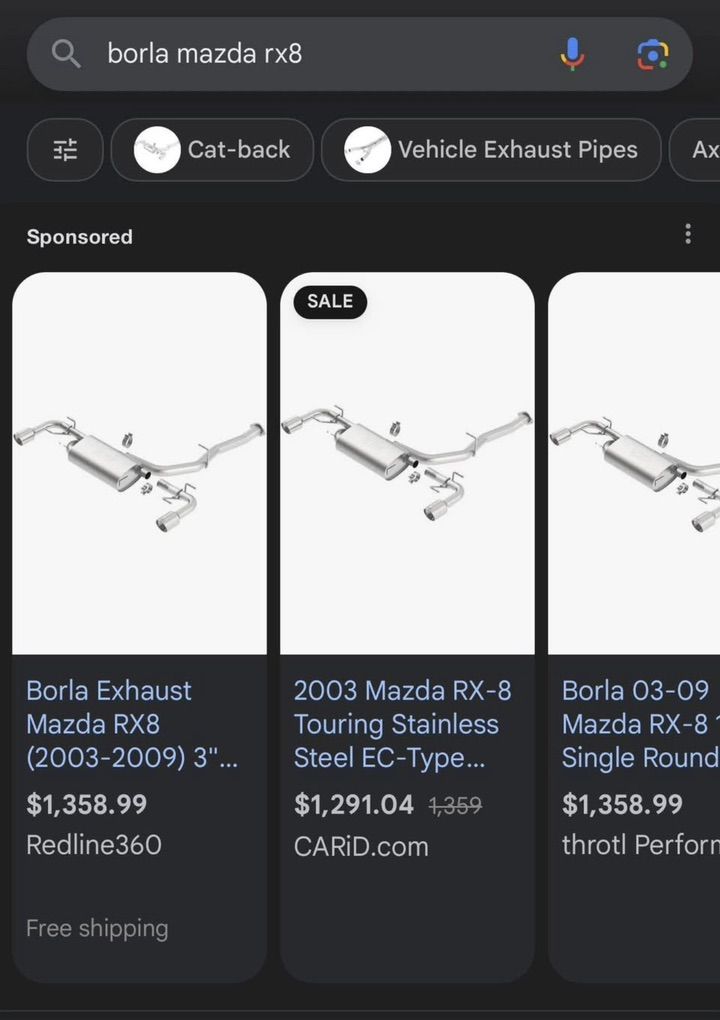Viewport: 720px width, 1020px height.
Task: Tap the Cat-back chip thumbnail icon
Action: pos(158,150)
